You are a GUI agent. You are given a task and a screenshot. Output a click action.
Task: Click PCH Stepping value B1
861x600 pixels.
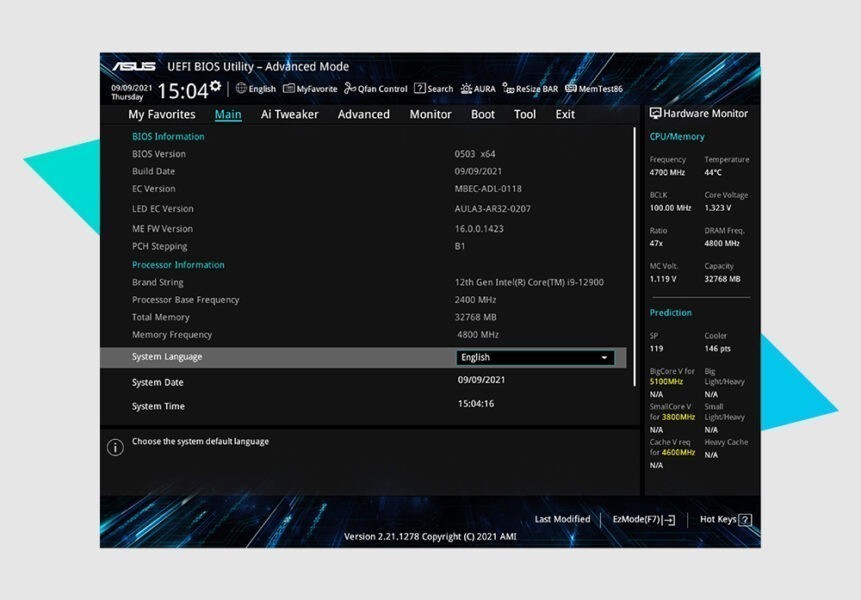(x=460, y=246)
